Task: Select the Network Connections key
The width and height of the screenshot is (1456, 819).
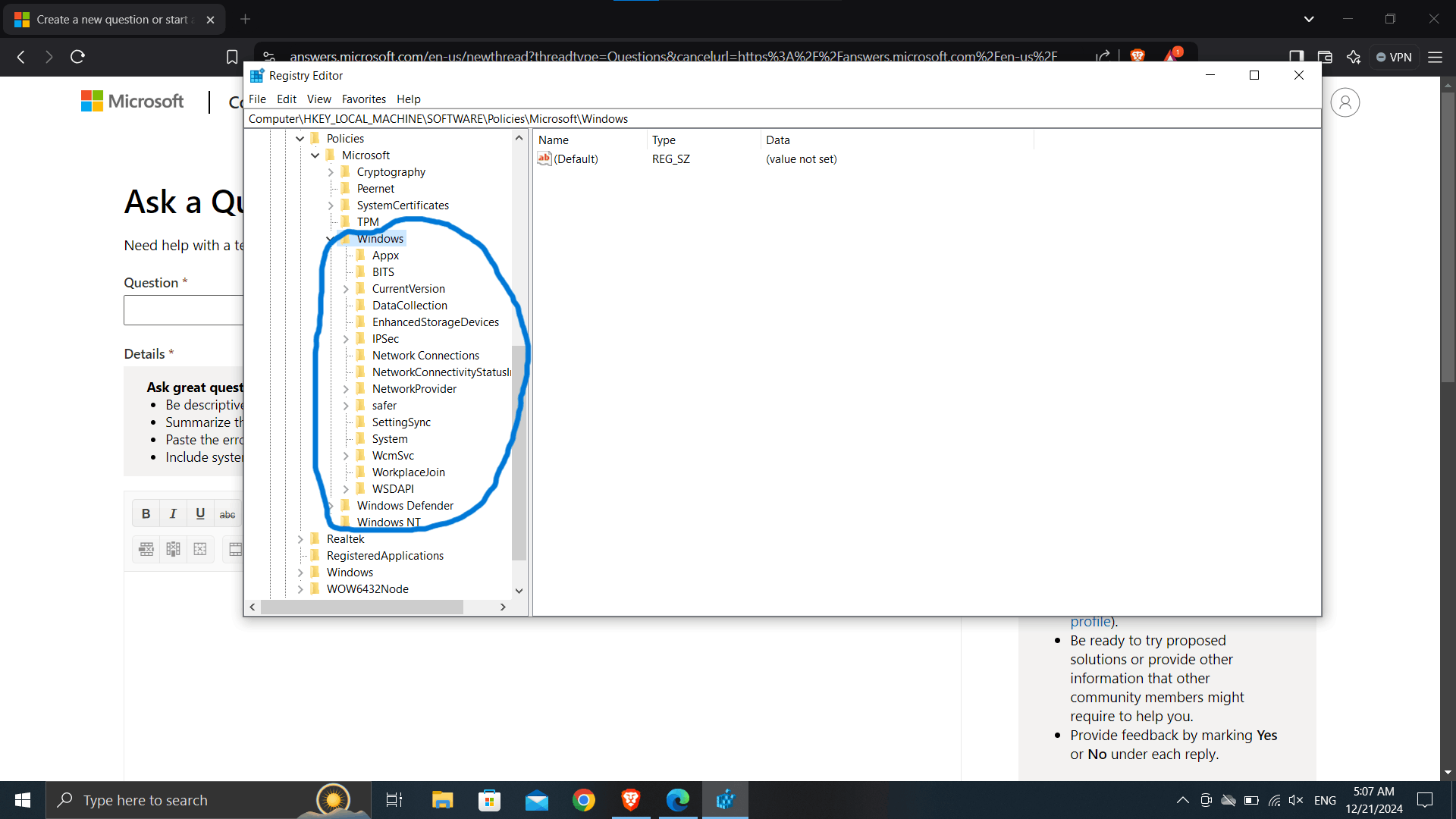Action: 425,356
